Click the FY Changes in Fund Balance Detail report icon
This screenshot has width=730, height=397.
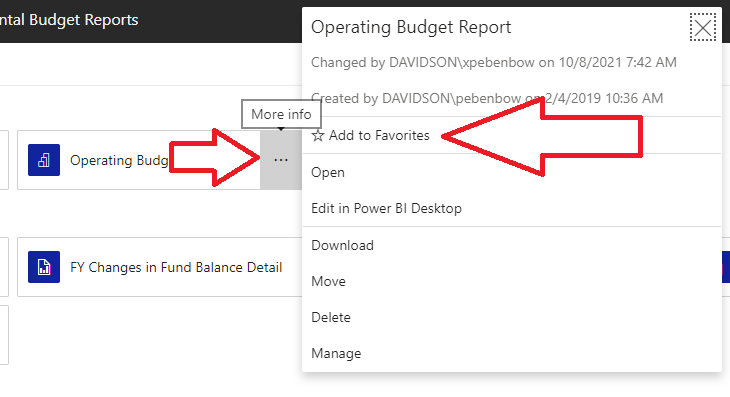(44, 267)
